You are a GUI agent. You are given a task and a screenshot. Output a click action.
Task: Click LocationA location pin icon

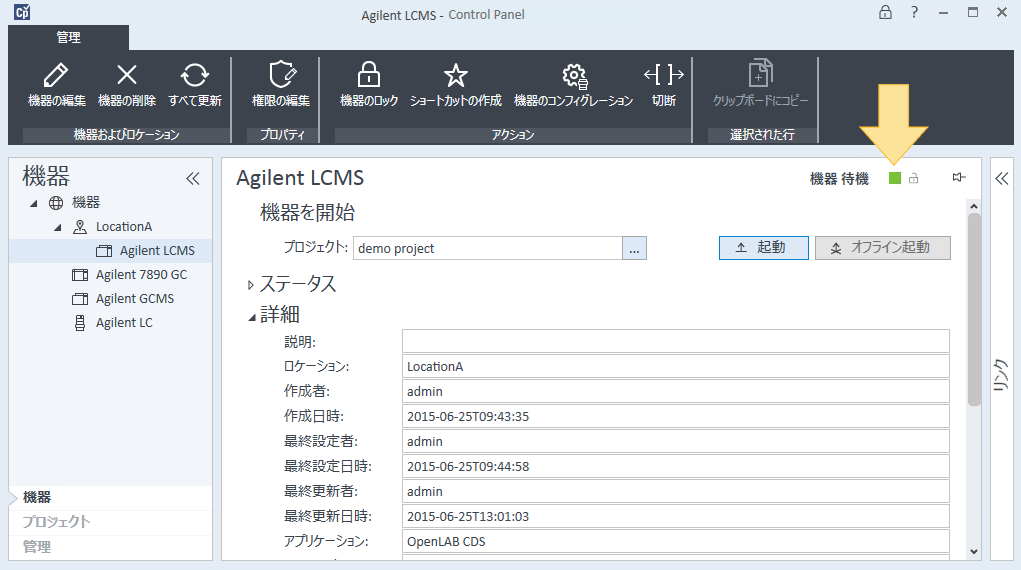coord(79,227)
